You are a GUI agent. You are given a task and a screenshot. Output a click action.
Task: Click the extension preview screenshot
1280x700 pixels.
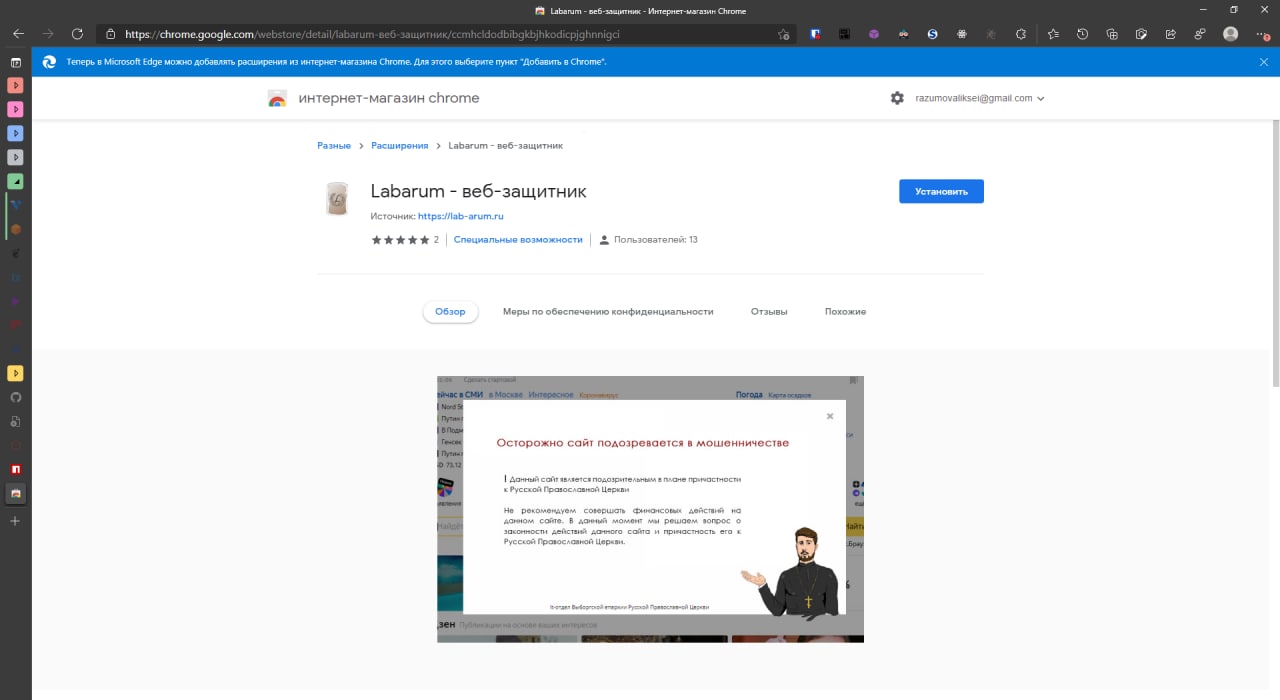coord(650,509)
